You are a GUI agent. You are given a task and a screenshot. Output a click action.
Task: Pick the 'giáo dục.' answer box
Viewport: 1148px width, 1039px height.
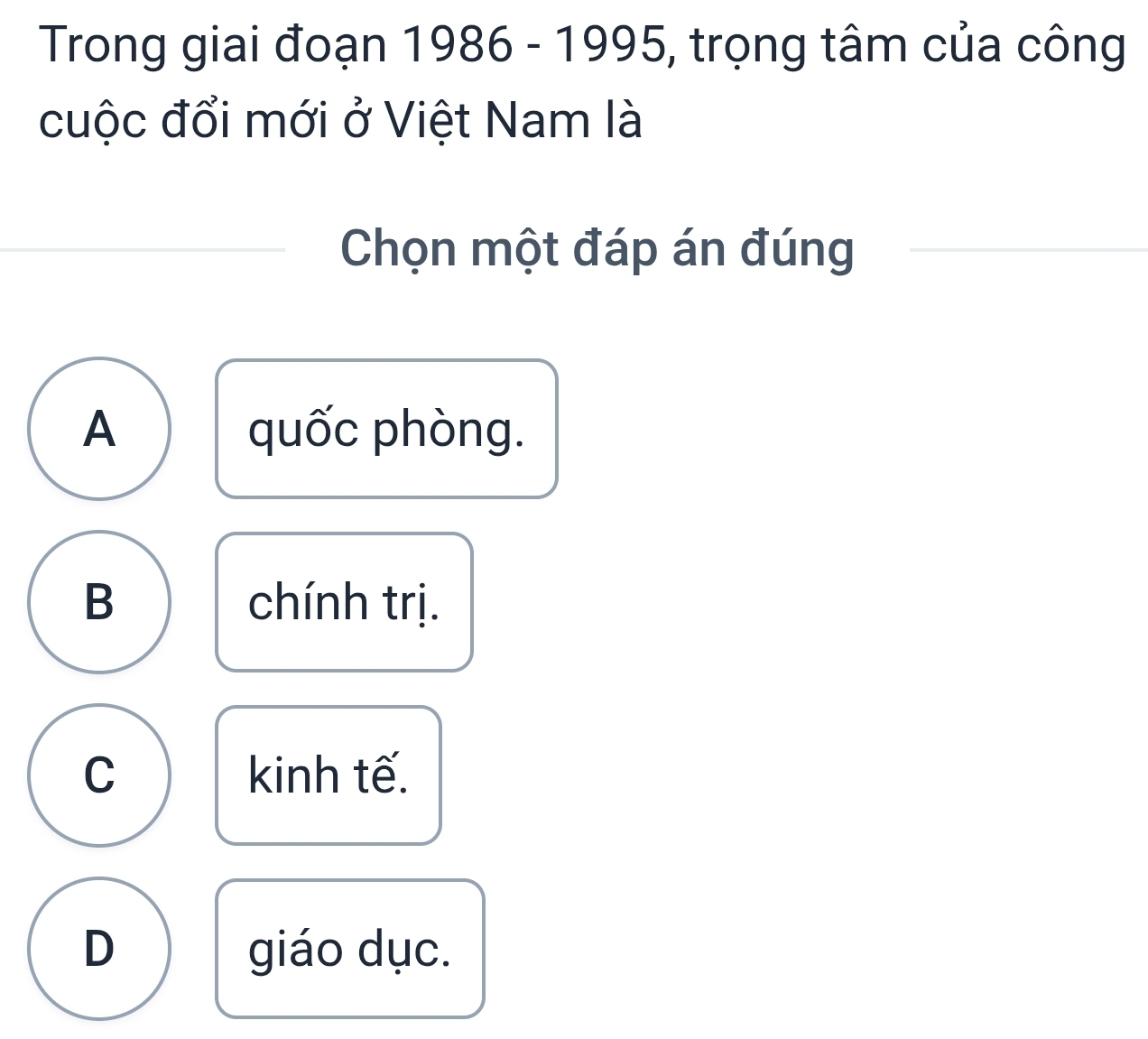click(x=349, y=949)
